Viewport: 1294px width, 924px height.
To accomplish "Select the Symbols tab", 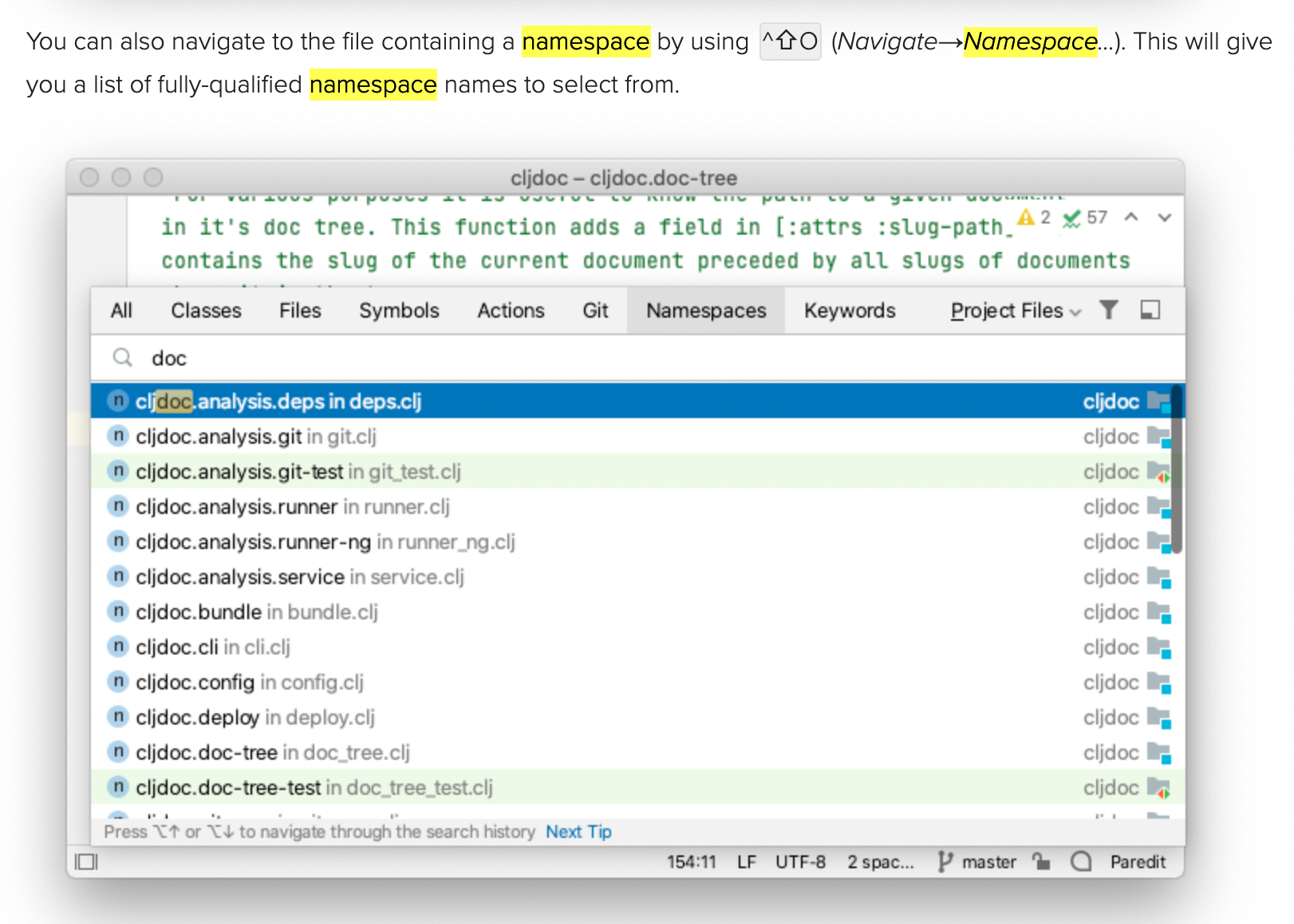I will click(x=399, y=311).
